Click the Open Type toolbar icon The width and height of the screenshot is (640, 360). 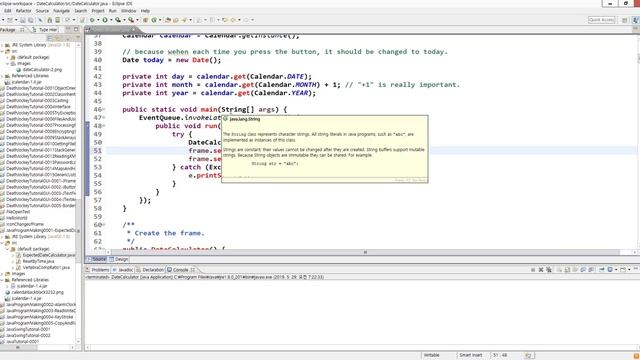click(x=168, y=20)
